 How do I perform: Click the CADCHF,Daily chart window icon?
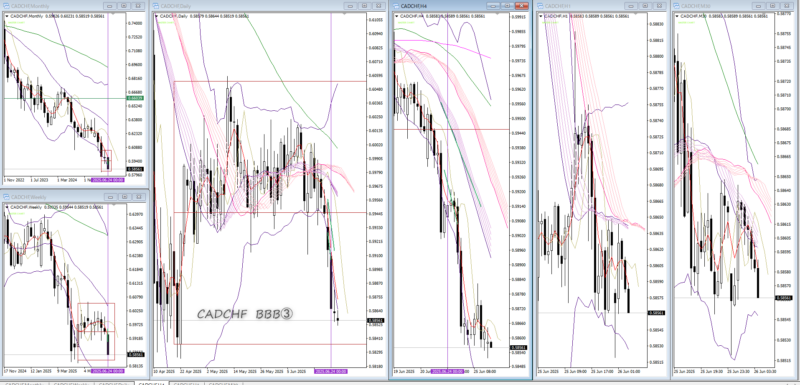157,6
